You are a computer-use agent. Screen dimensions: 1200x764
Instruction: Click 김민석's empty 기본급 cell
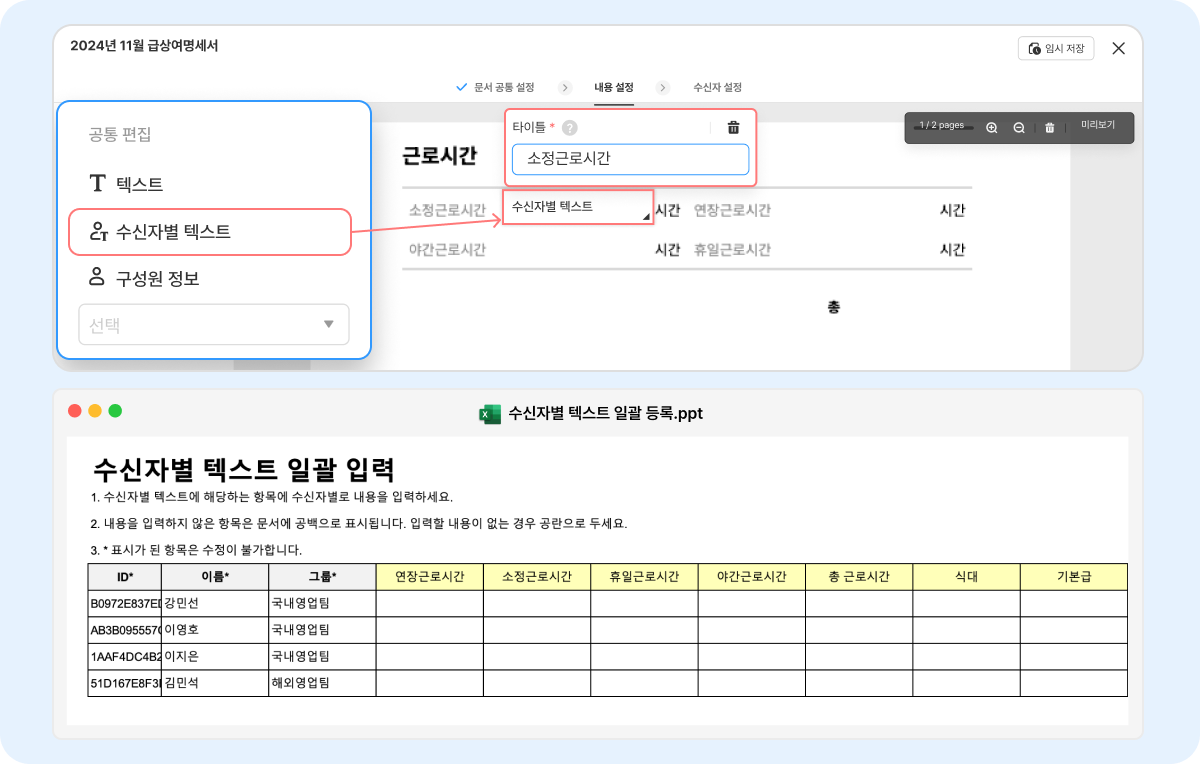(x=1074, y=683)
